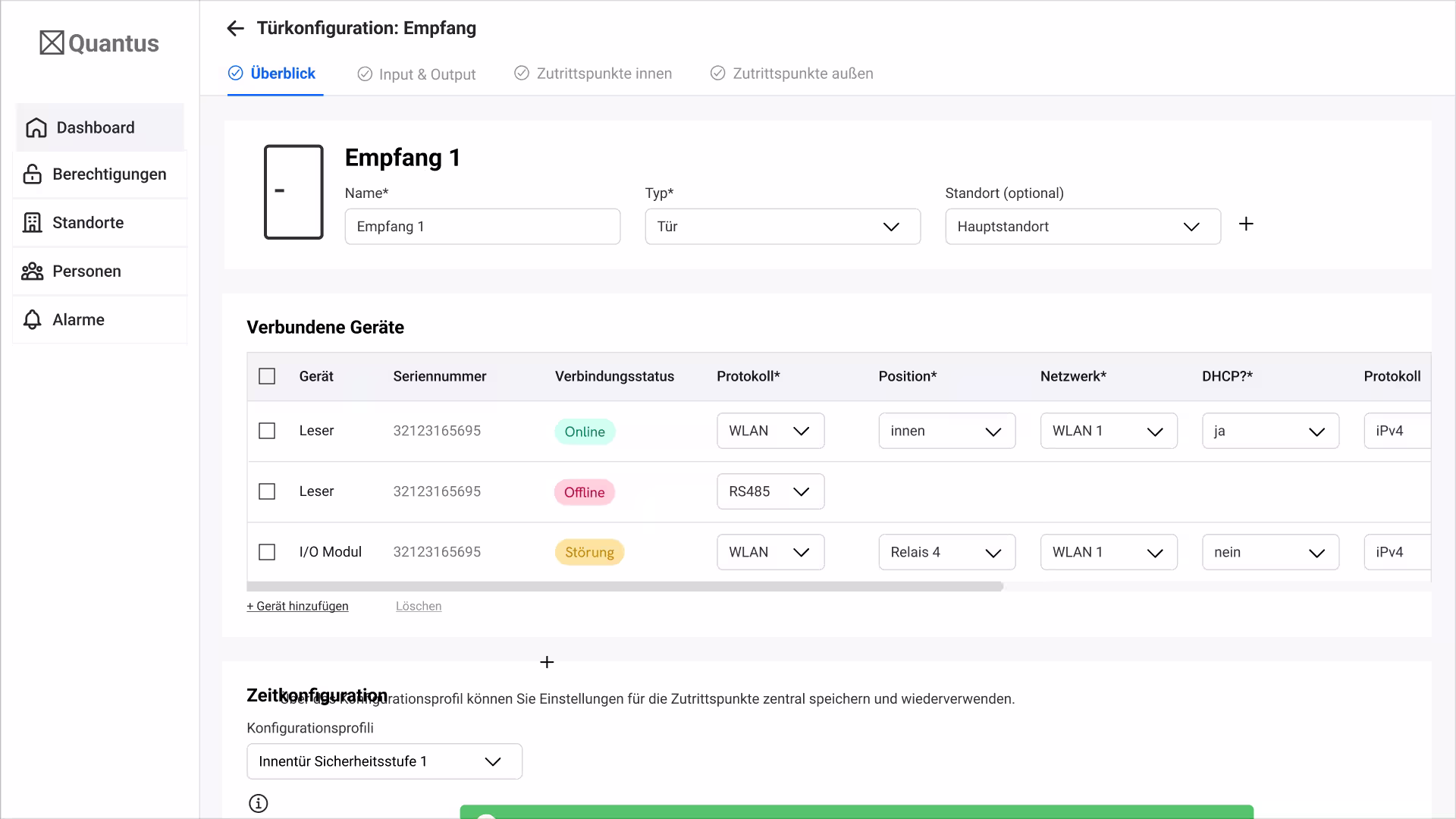Click the Verbindungsstatus column header
This screenshot has height=819, width=1456.
click(614, 376)
